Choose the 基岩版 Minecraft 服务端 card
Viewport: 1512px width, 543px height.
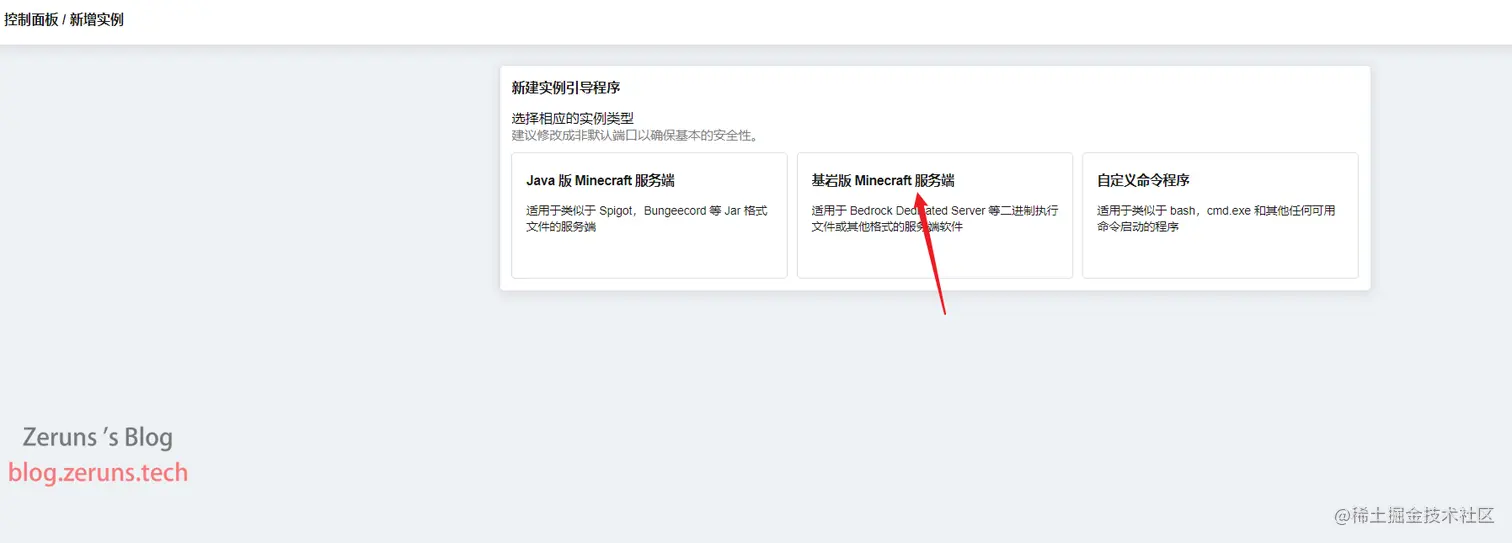(x=934, y=215)
